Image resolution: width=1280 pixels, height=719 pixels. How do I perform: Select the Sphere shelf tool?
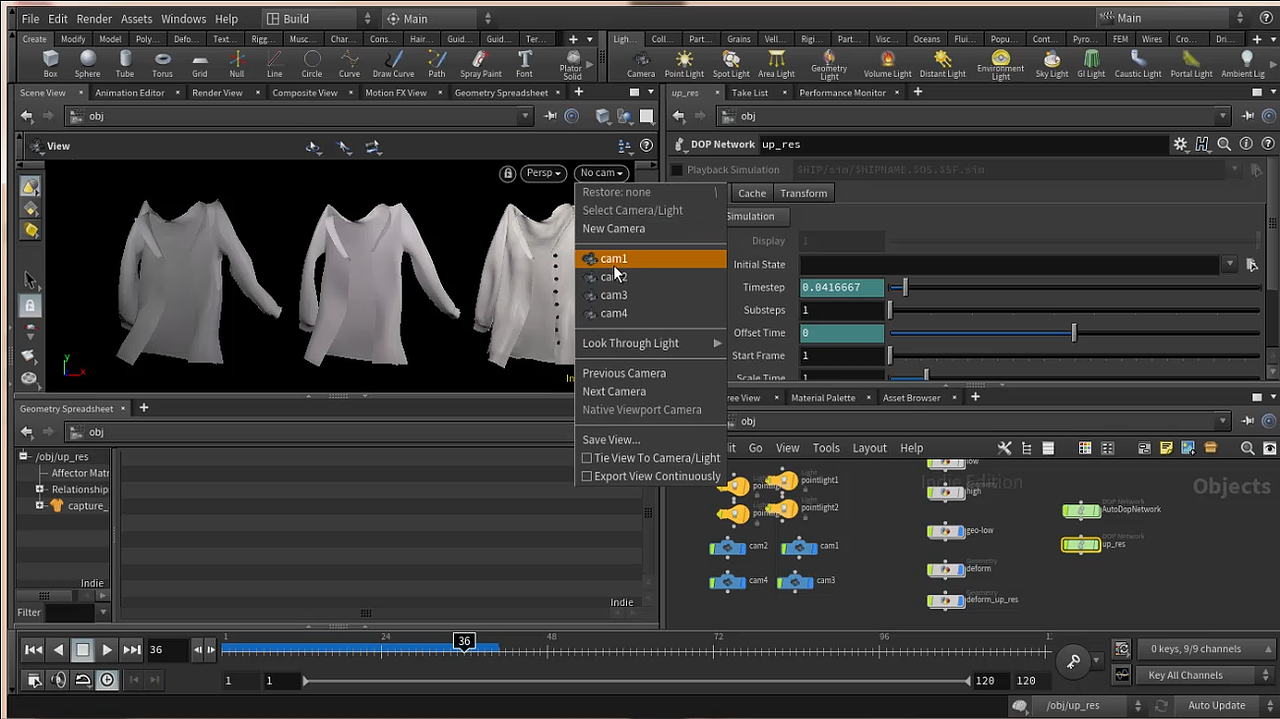[87, 63]
